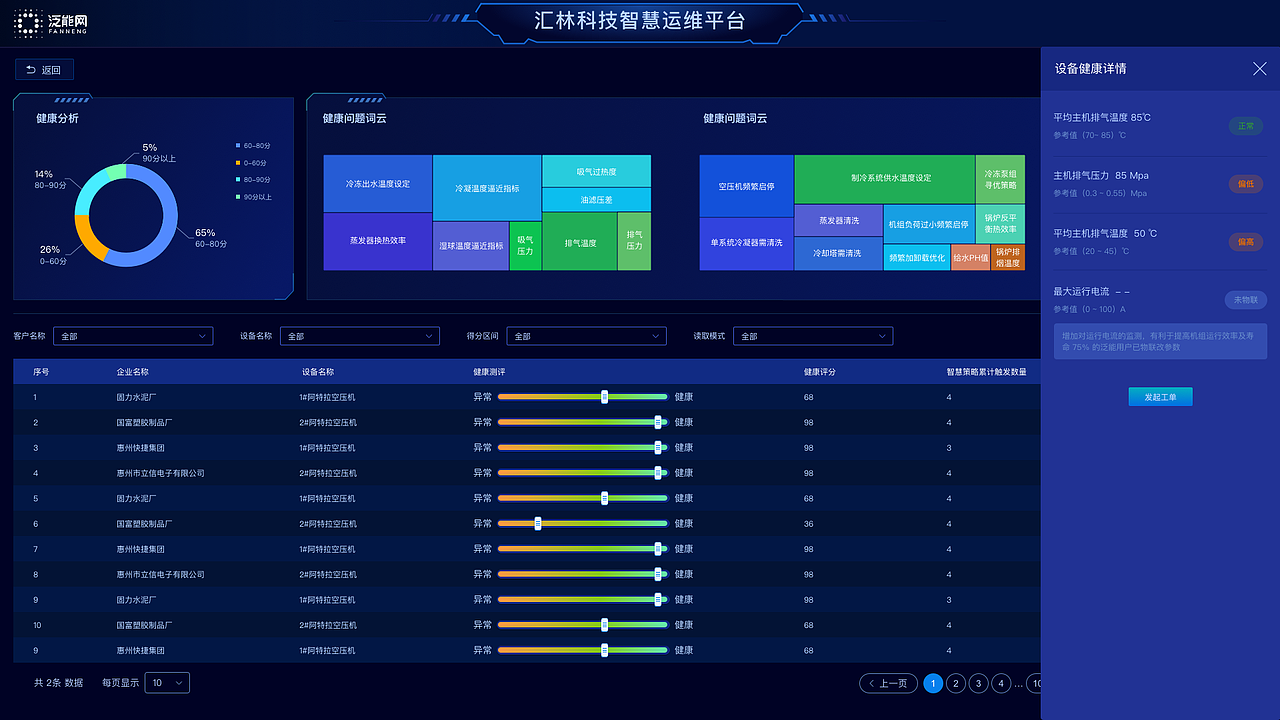Click the 油滤压差 block
This screenshot has height=720, width=1280.
[597, 200]
